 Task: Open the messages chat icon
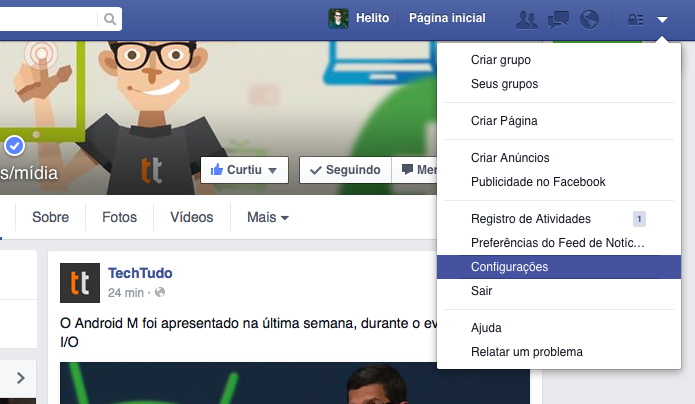[x=558, y=19]
